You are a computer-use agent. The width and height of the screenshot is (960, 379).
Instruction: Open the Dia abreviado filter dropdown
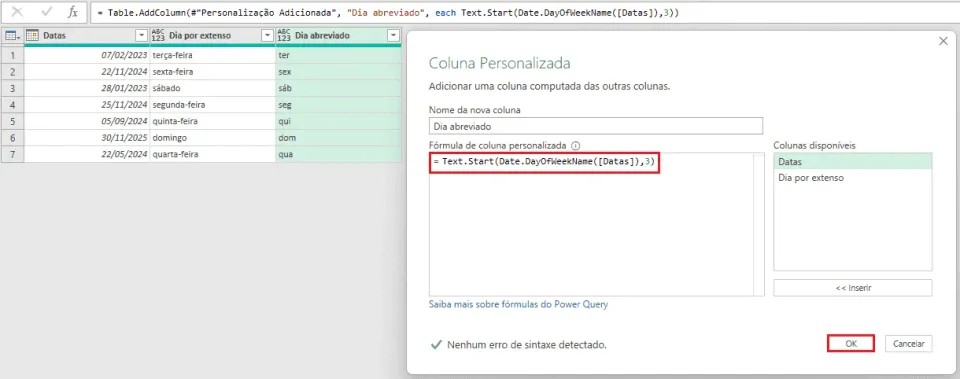[x=394, y=36]
